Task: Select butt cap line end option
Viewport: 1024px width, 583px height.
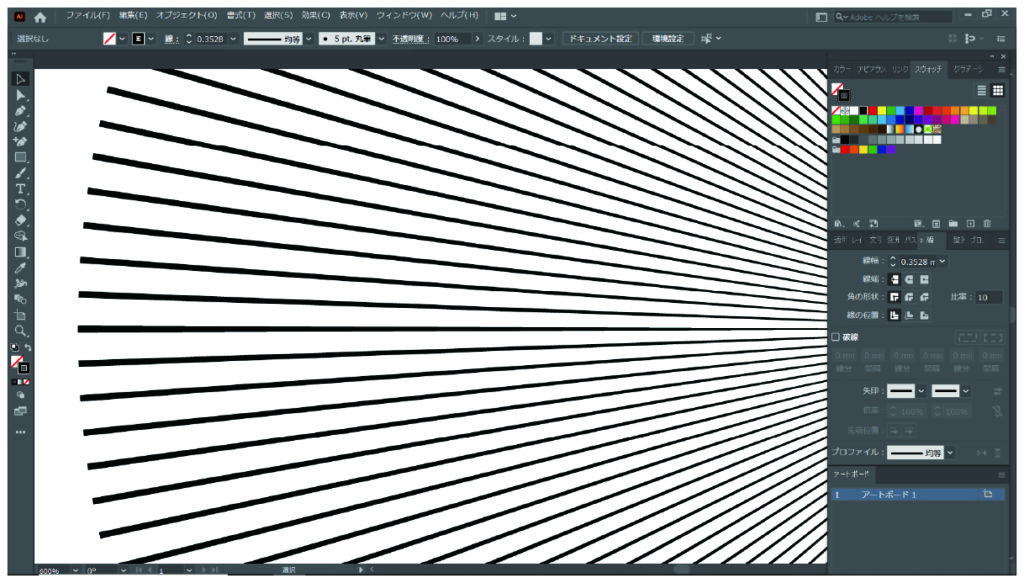Action: coord(894,279)
